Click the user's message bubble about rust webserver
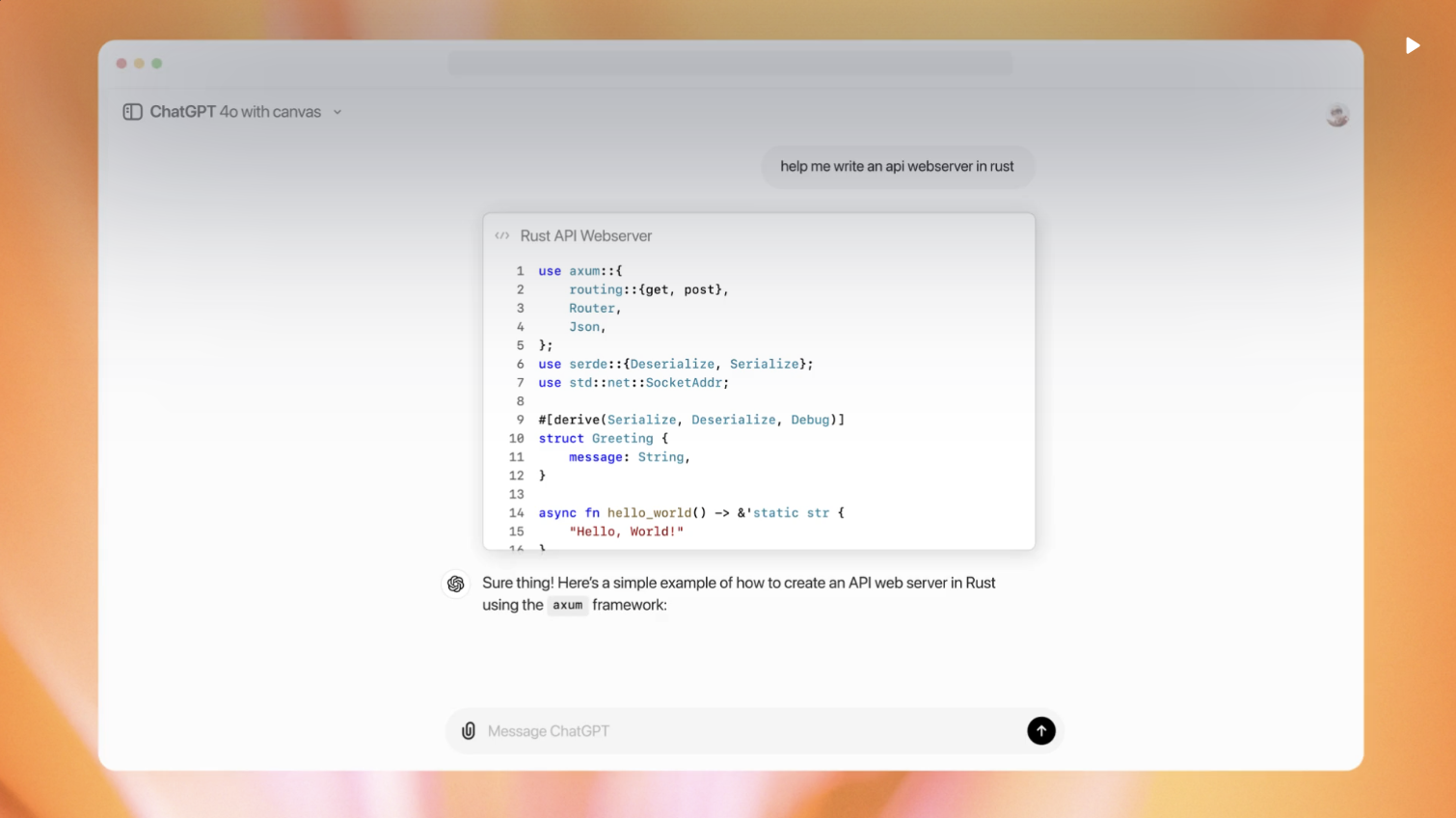The image size is (1456, 818). [898, 166]
